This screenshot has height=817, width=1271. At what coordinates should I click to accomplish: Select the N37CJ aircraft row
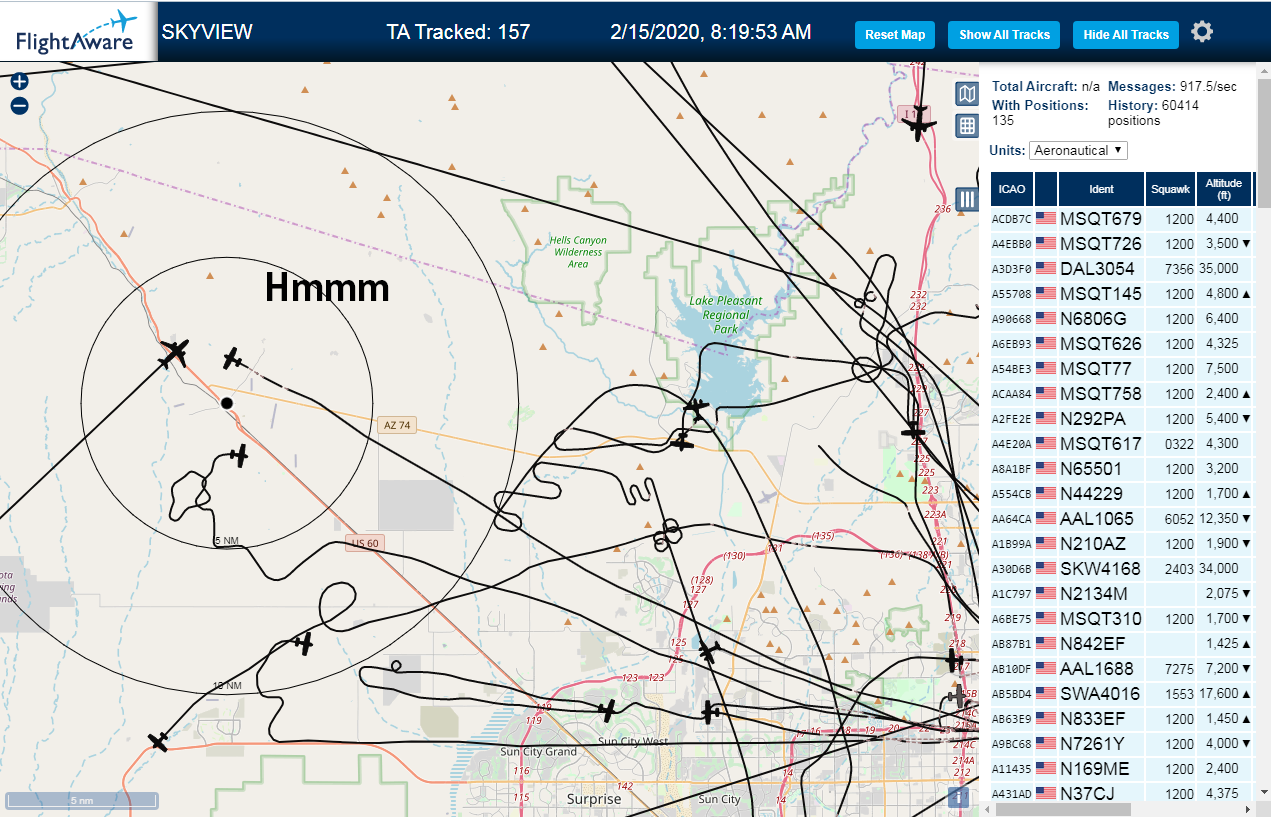[x=1121, y=793]
